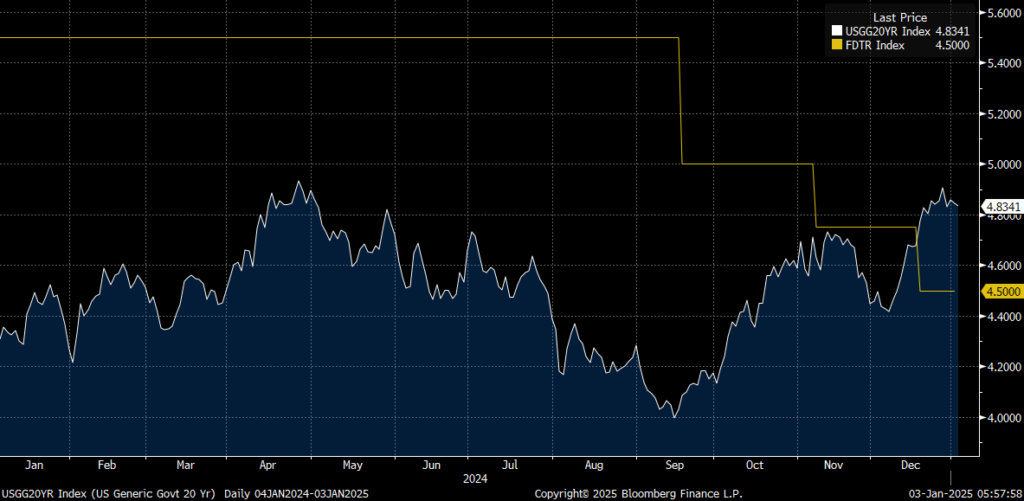Screen dimensions: 1024x501
Task: Click the Sep label on time axis
Action: pos(674,465)
